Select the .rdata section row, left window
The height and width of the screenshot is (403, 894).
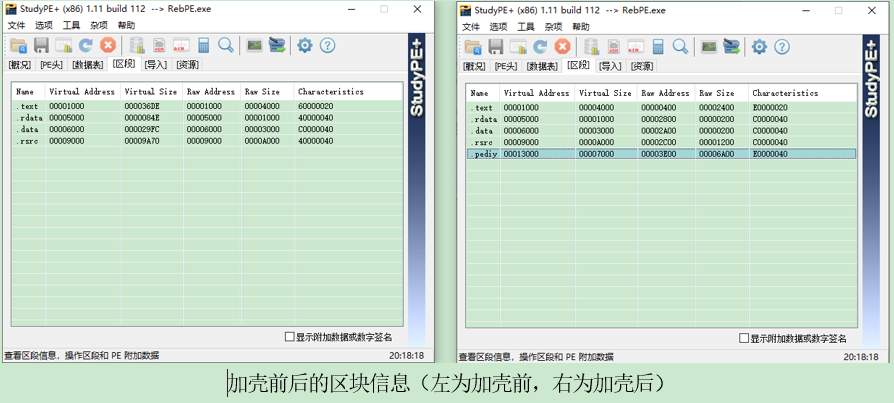pyautogui.click(x=207, y=118)
